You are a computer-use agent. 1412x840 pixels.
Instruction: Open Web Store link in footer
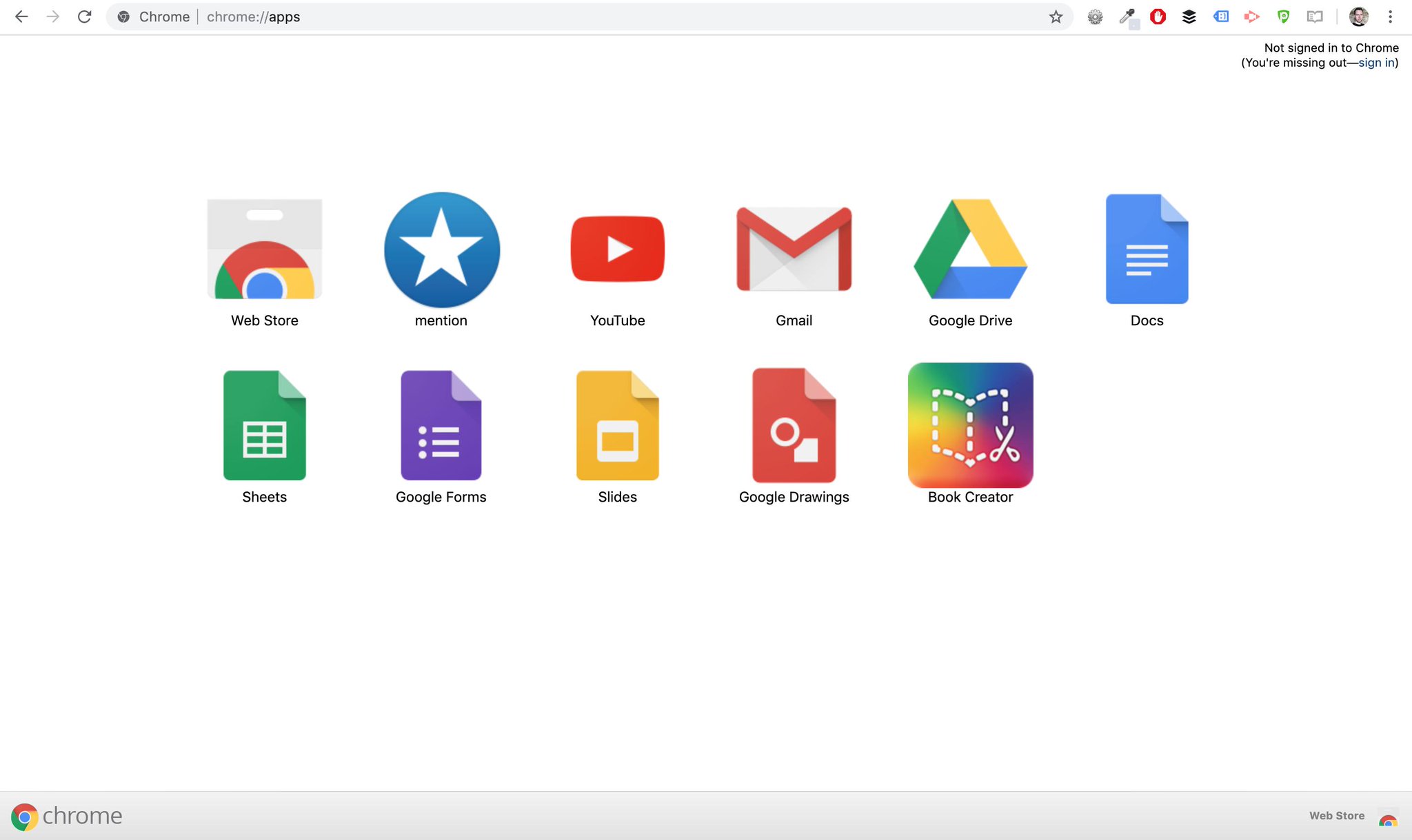tap(1337, 816)
